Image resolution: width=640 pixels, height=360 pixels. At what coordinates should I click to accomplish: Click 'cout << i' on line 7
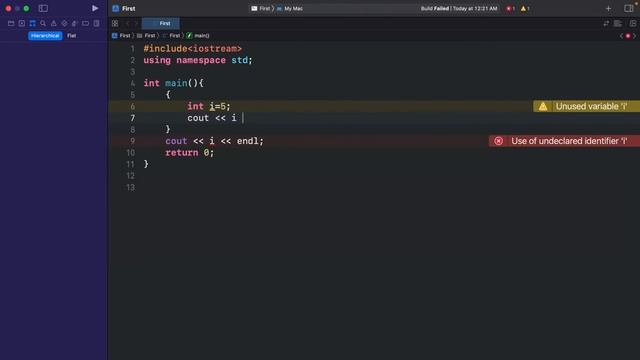click(211, 118)
